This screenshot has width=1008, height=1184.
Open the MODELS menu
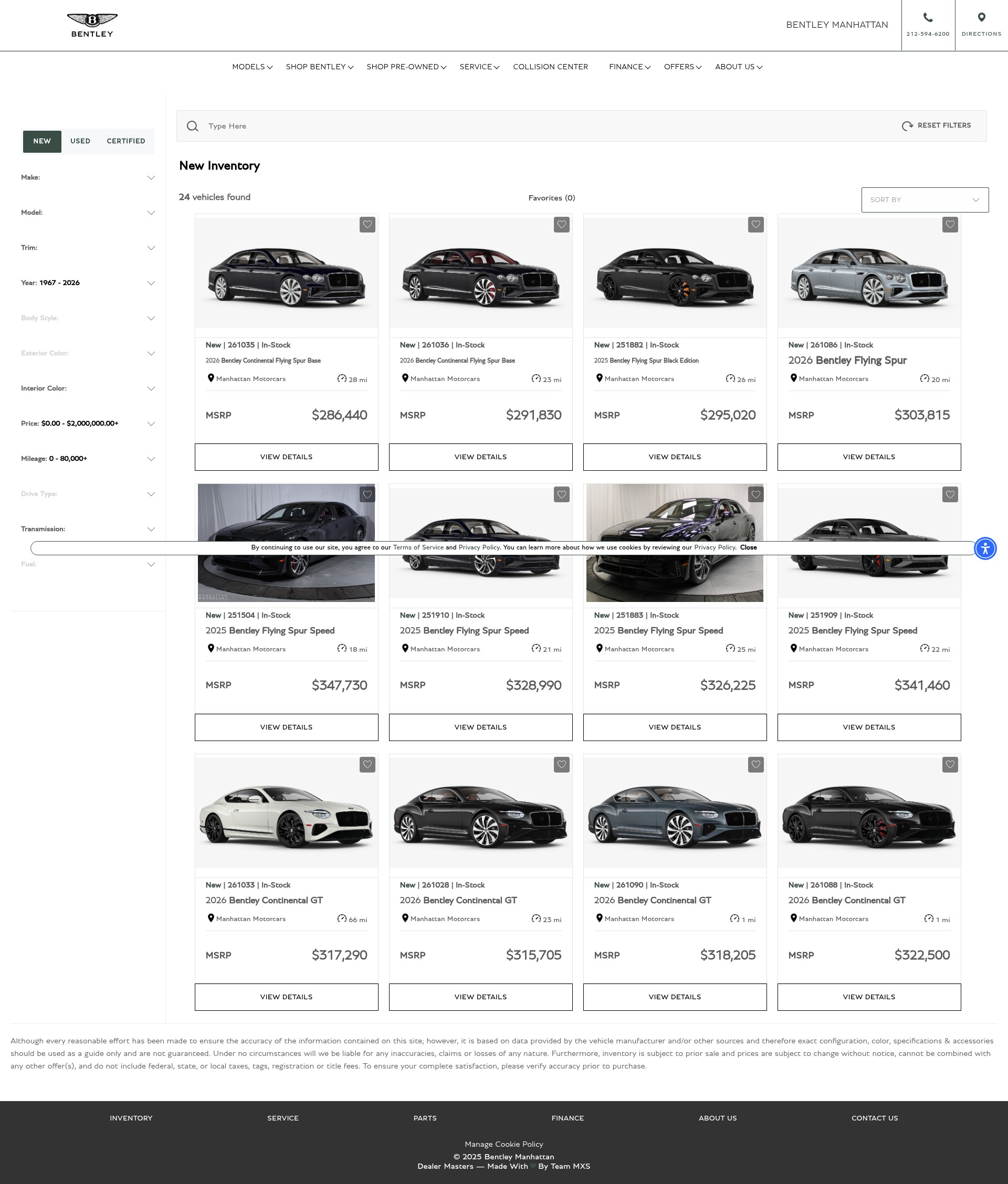coord(252,67)
